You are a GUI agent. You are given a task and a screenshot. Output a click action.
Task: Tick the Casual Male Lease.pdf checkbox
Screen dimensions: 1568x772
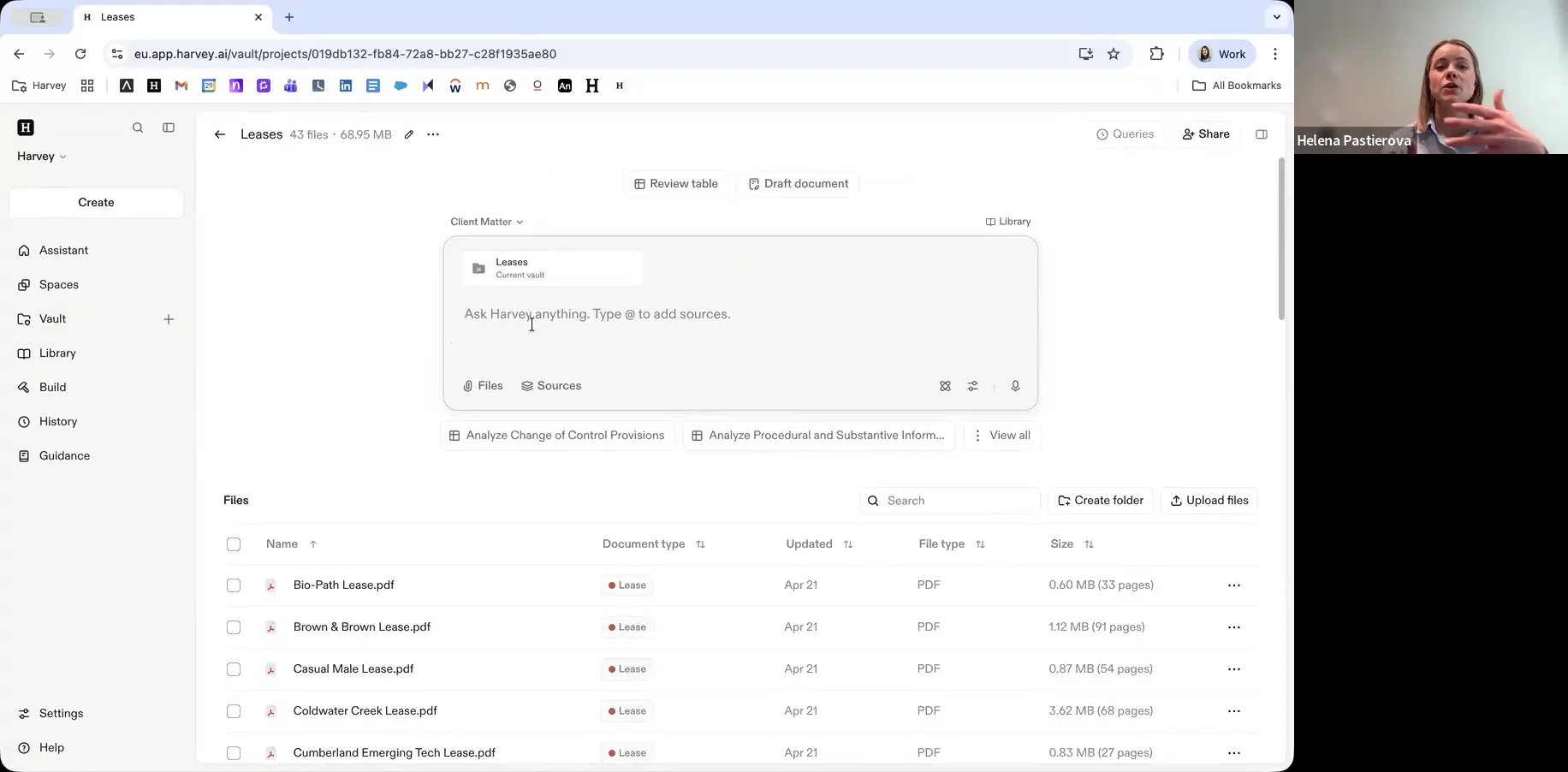[234, 669]
